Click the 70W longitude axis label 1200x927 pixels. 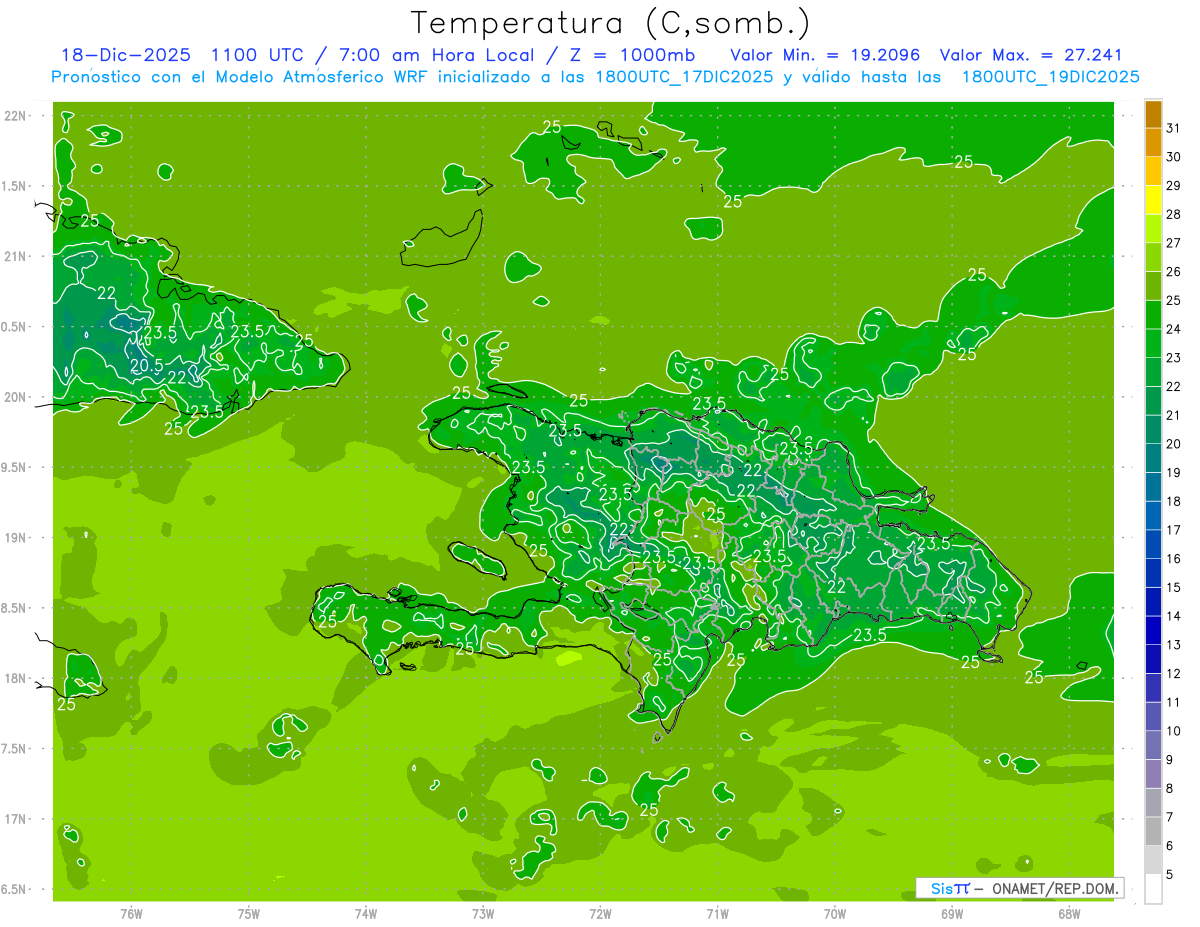click(x=835, y=913)
